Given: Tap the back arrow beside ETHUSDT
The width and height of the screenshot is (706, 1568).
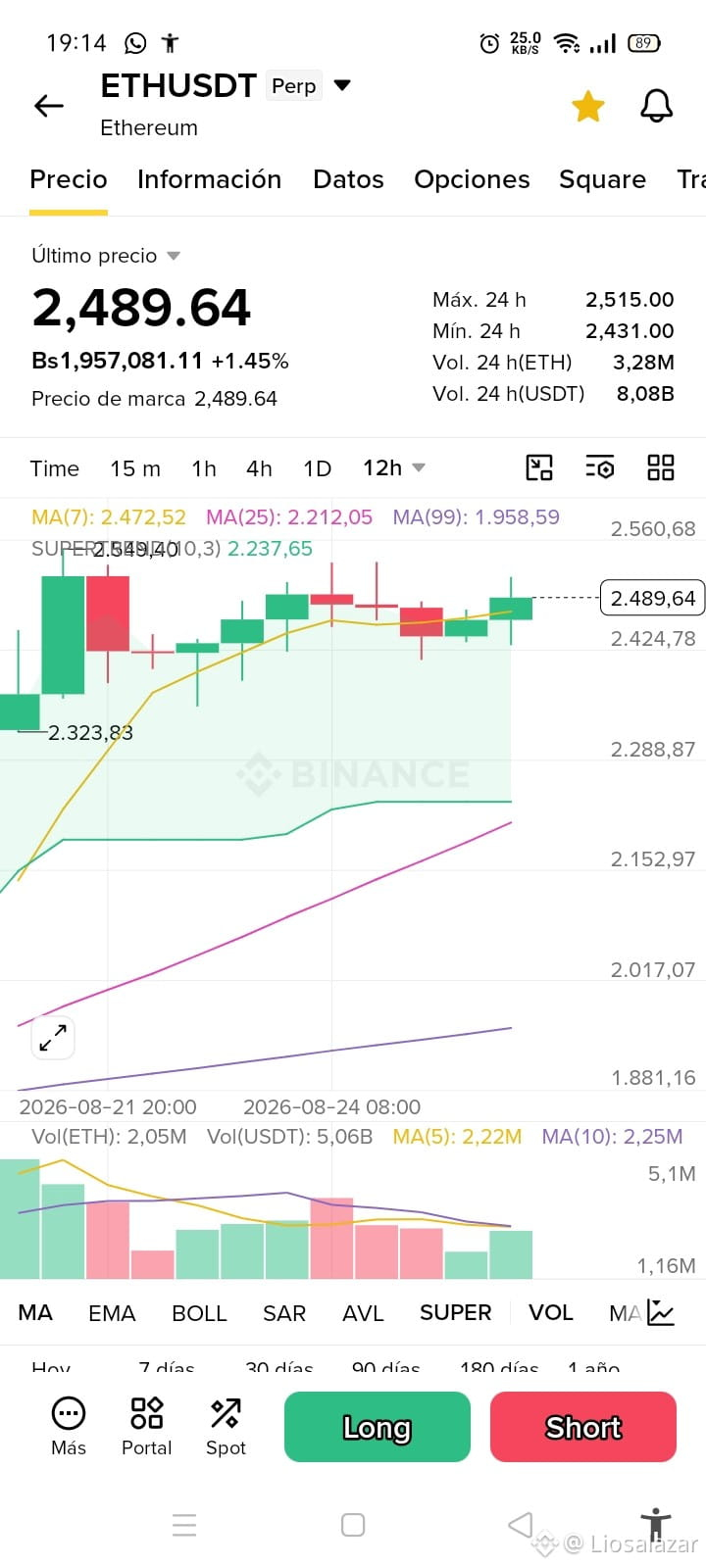Looking at the screenshot, I should 49,106.
